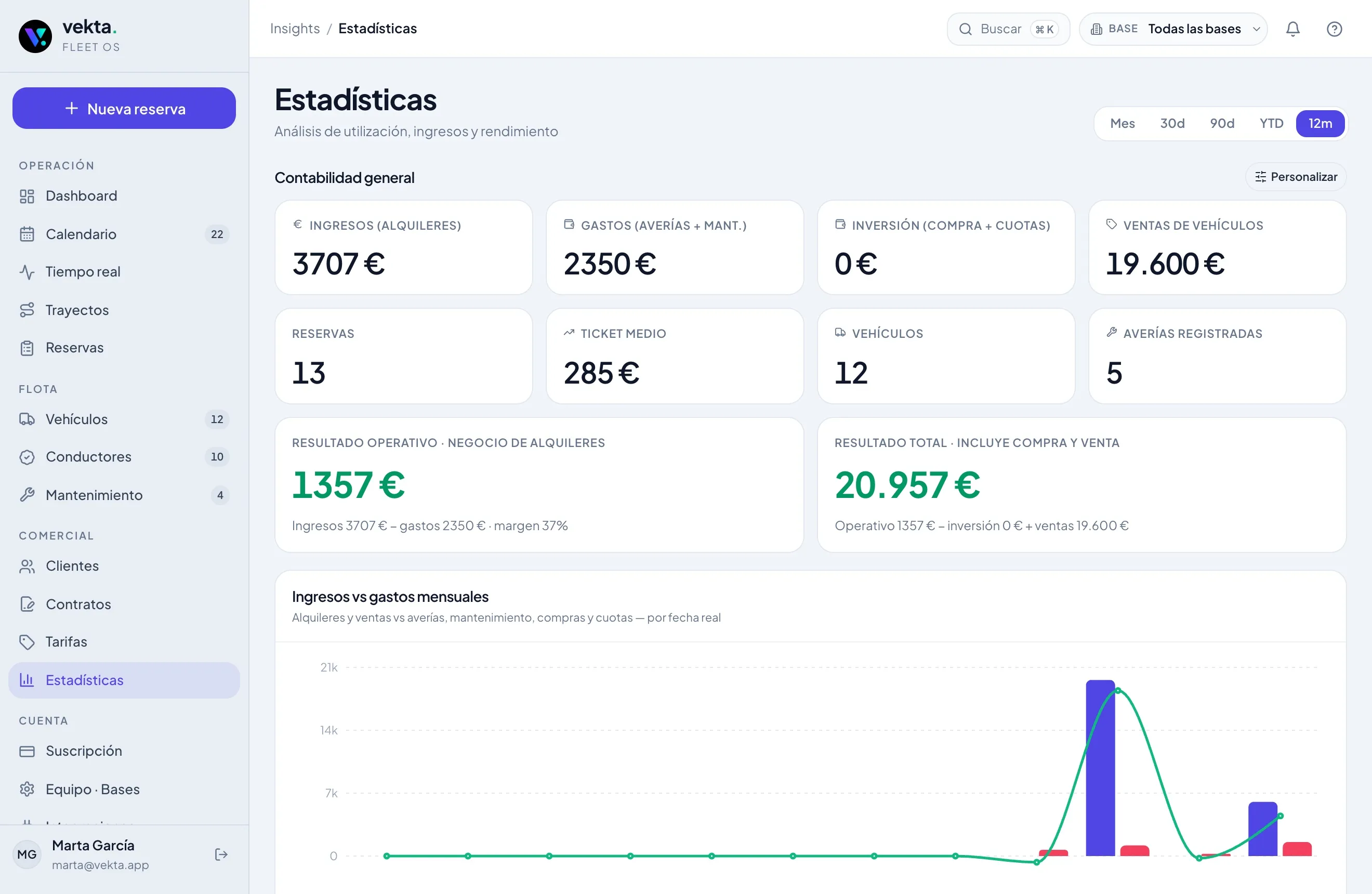
Task: Click the Inversión 0 € value
Action: coord(855,264)
